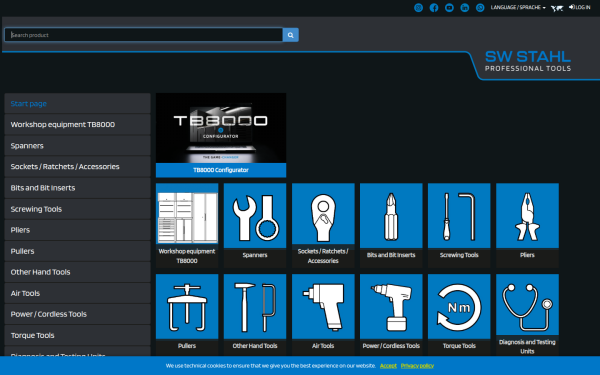Accept the cookie notice

pos(388,366)
